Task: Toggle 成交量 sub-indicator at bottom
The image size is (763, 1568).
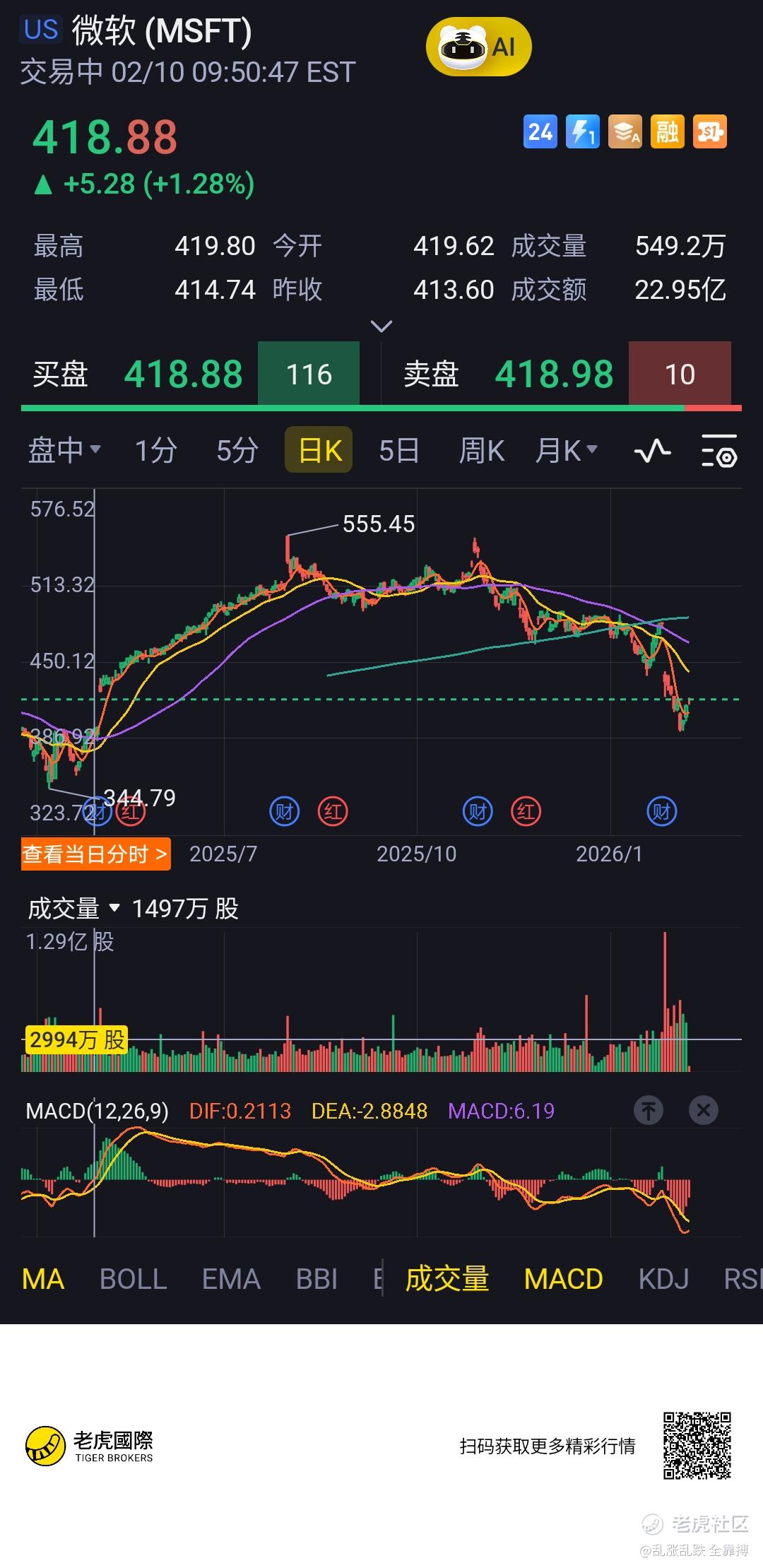Action: click(x=447, y=1280)
